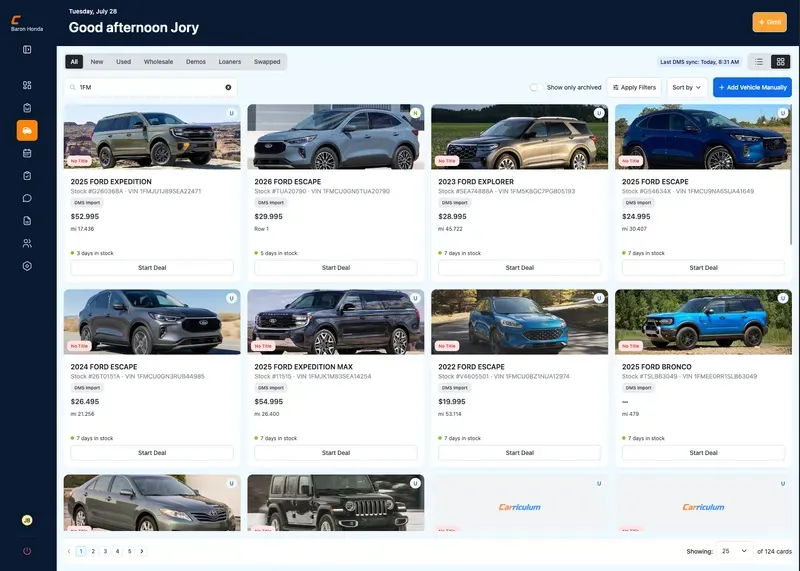Image resolution: width=800 pixels, height=571 pixels.
Task: Go to previous page arrow
Action: click(x=69, y=551)
